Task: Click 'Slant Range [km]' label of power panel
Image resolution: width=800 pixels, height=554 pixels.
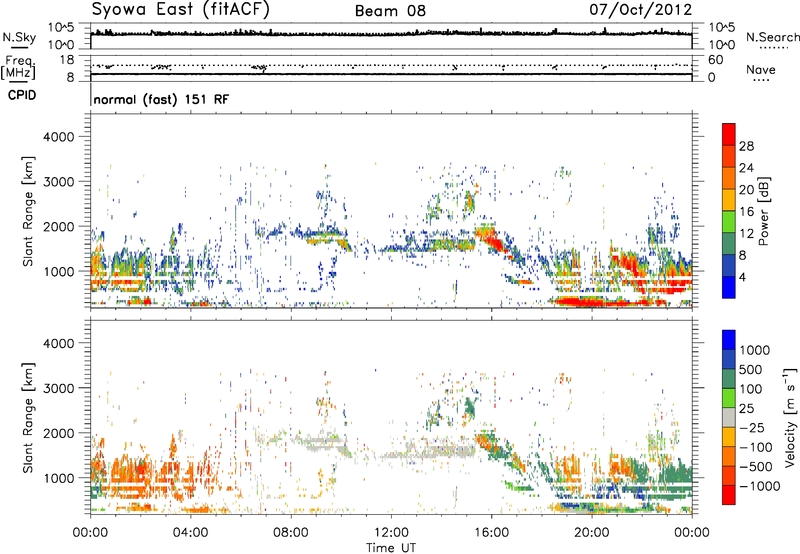Action: point(28,211)
